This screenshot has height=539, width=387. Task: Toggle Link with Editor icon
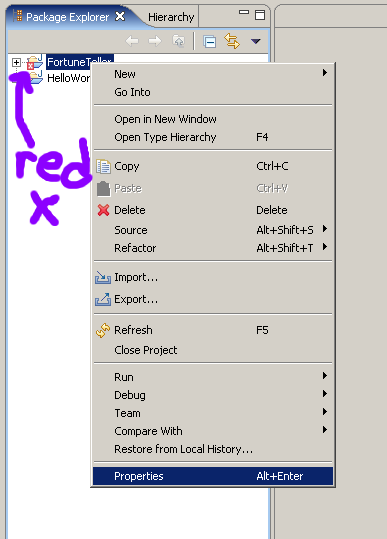point(232,41)
